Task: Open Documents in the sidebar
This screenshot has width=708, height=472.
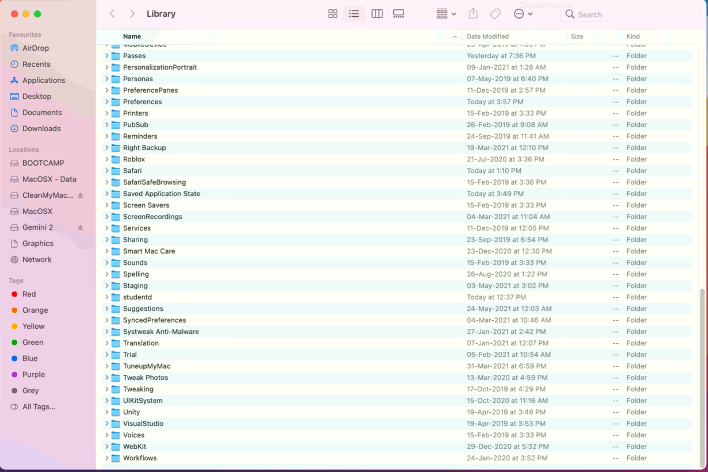Action: pyautogui.click(x=42, y=112)
